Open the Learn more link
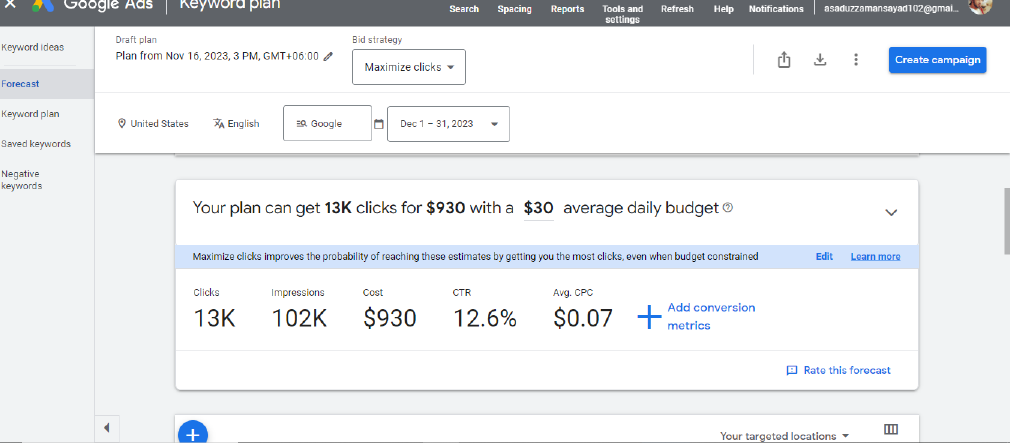Viewport: 1010px width, 443px height. 875,256
